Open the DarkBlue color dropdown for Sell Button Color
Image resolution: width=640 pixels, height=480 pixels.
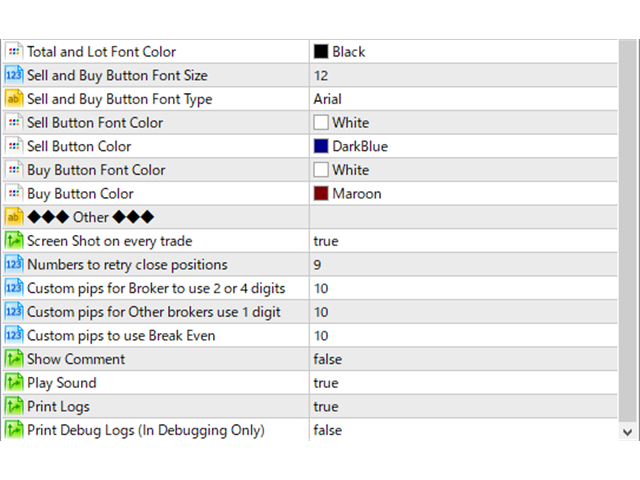463,147
